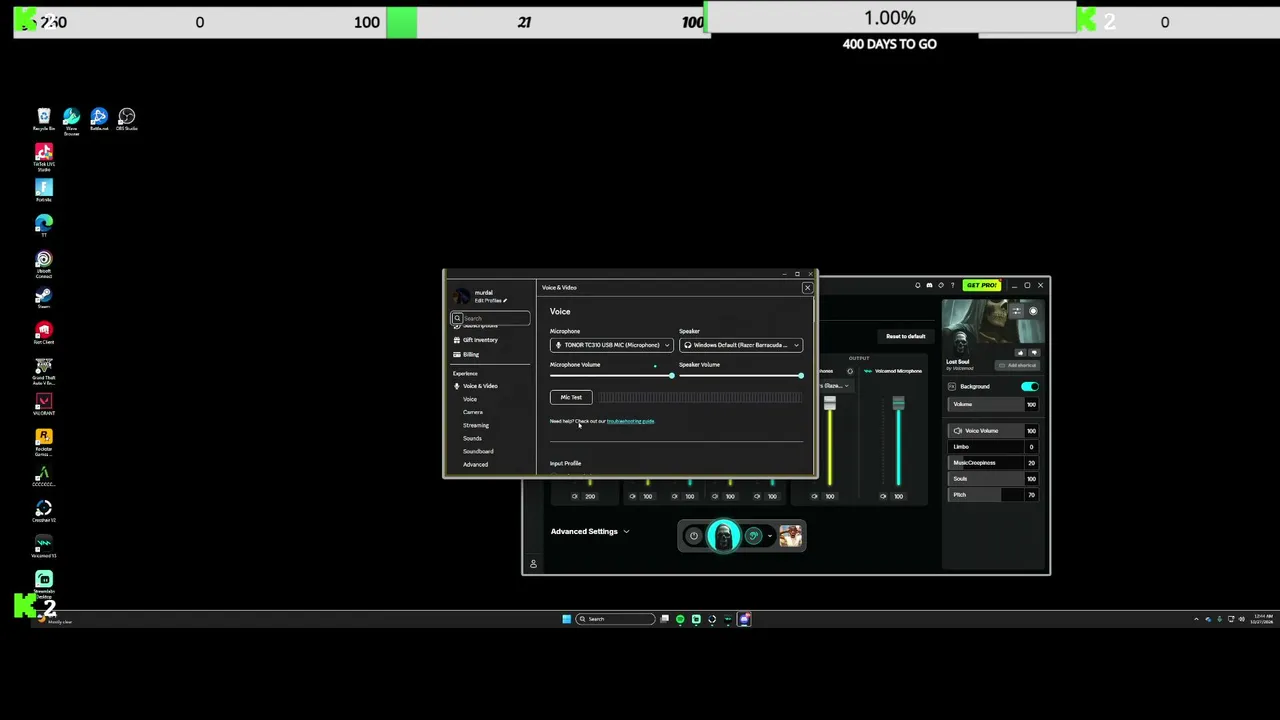Select Voice & Video in Discord settings
This screenshot has width=1280, height=720.
(480, 386)
